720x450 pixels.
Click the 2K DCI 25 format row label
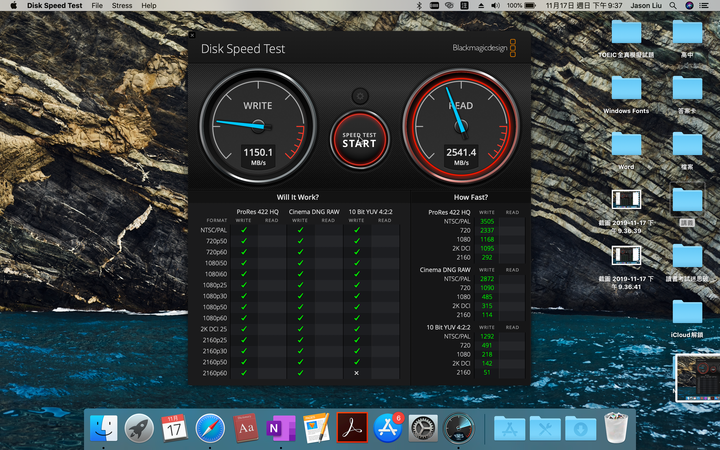click(x=214, y=329)
